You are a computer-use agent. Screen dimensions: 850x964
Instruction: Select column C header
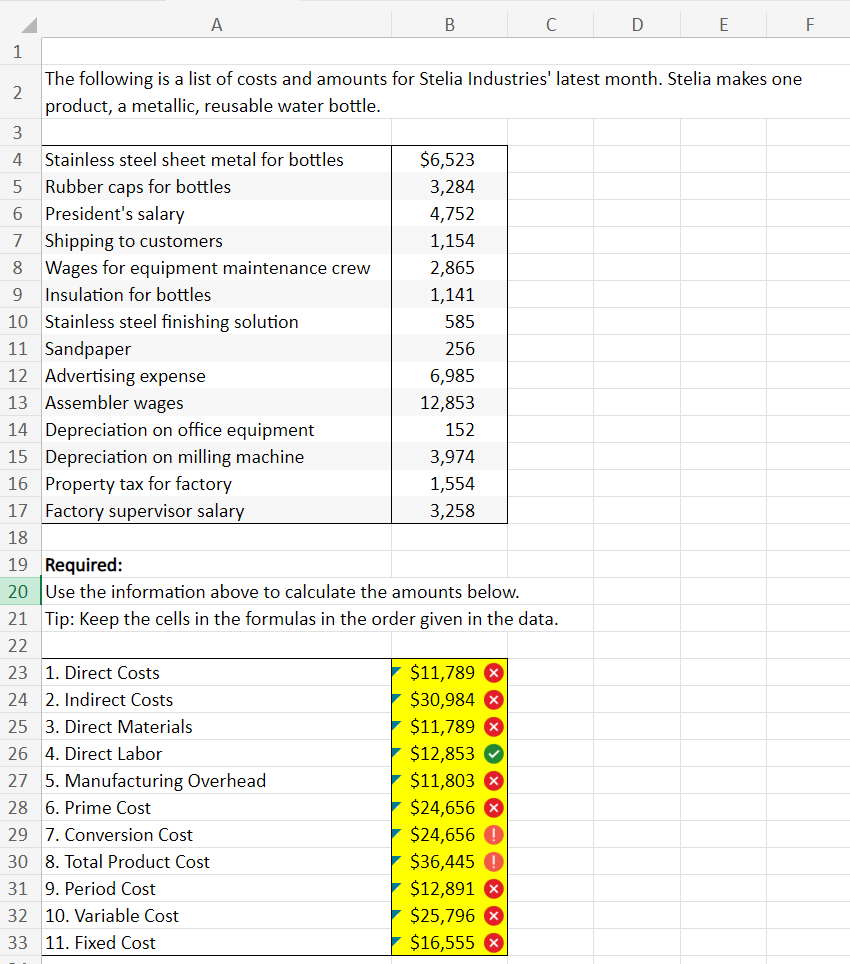pyautogui.click(x=551, y=25)
